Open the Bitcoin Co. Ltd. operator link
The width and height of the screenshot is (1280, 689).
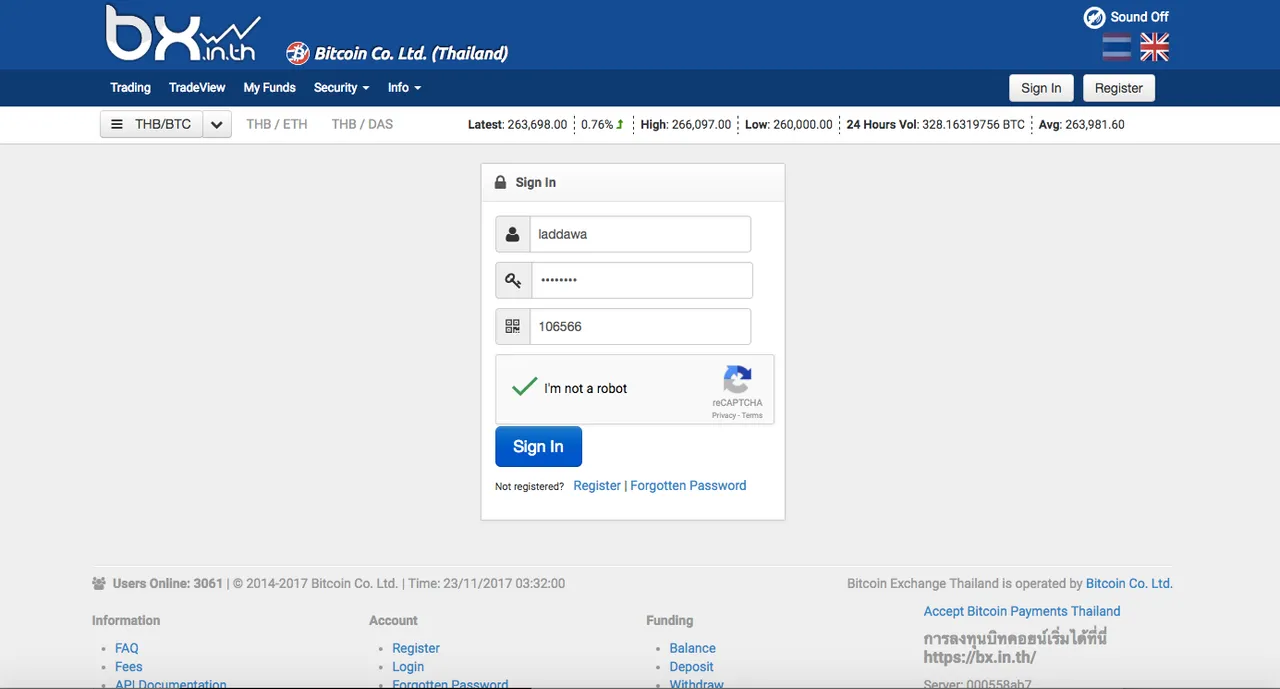(1129, 583)
